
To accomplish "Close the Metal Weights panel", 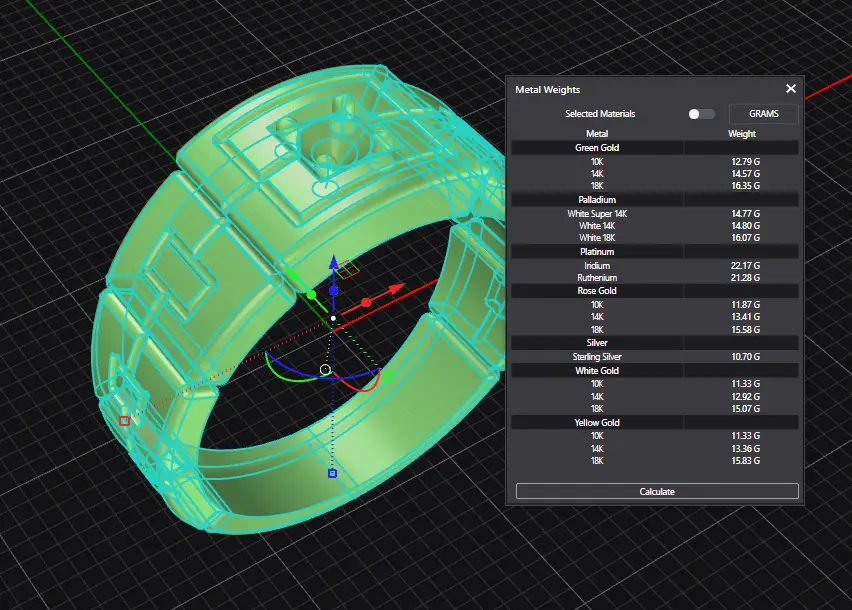I will (790, 89).
